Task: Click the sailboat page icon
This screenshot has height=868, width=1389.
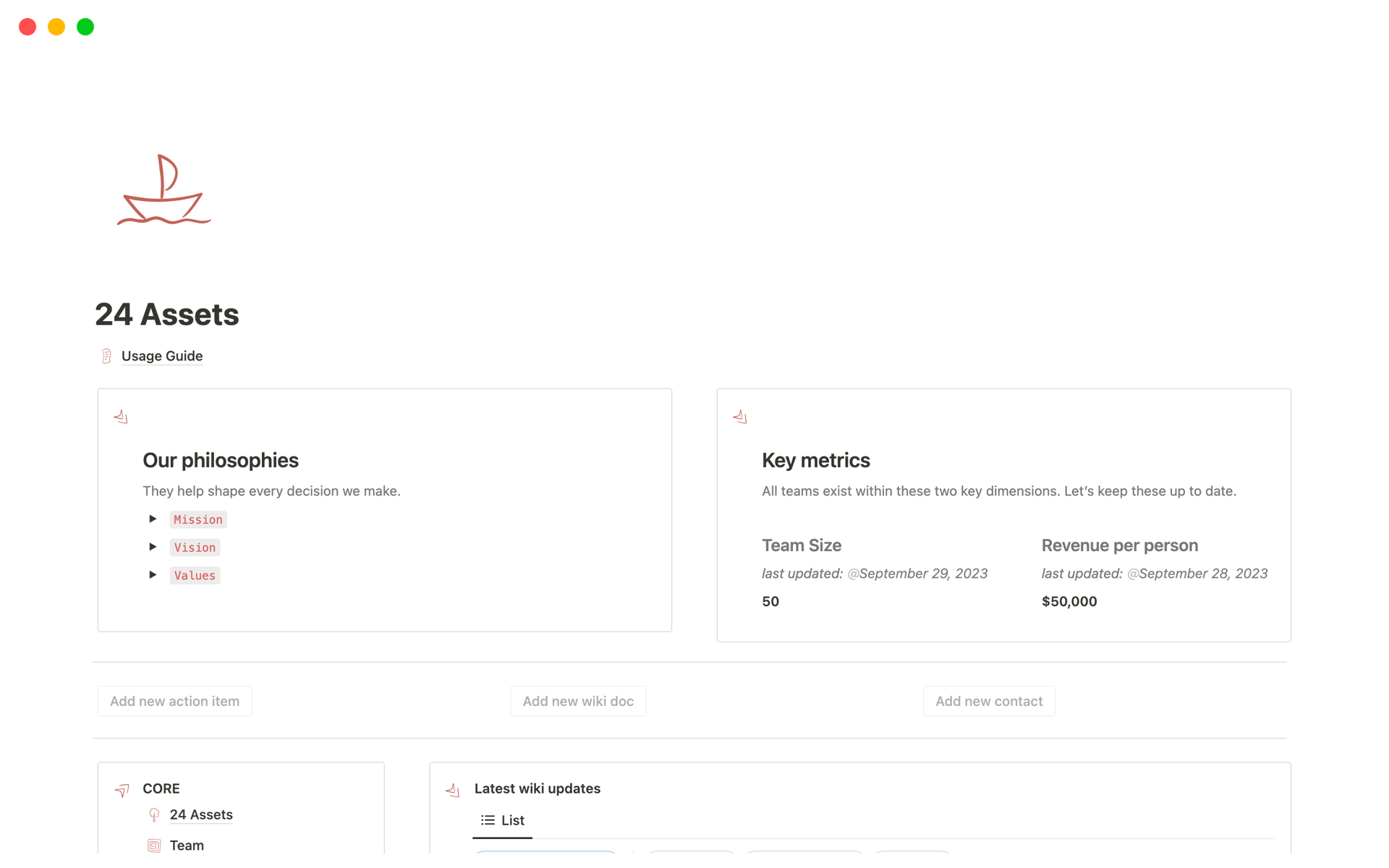Action: [164, 190]
